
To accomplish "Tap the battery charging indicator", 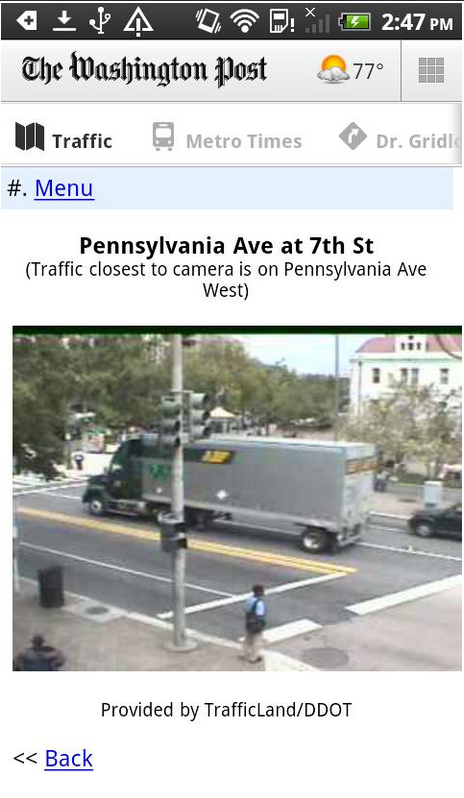I will (x=356, y=22).
